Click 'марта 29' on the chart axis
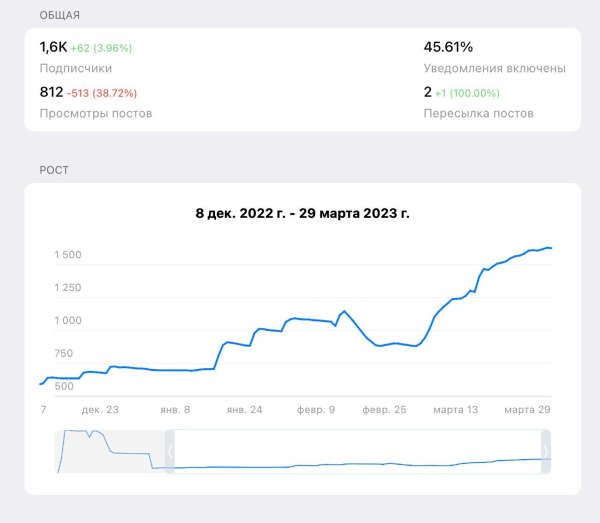600x523 pixels. (x=526, y=409)
